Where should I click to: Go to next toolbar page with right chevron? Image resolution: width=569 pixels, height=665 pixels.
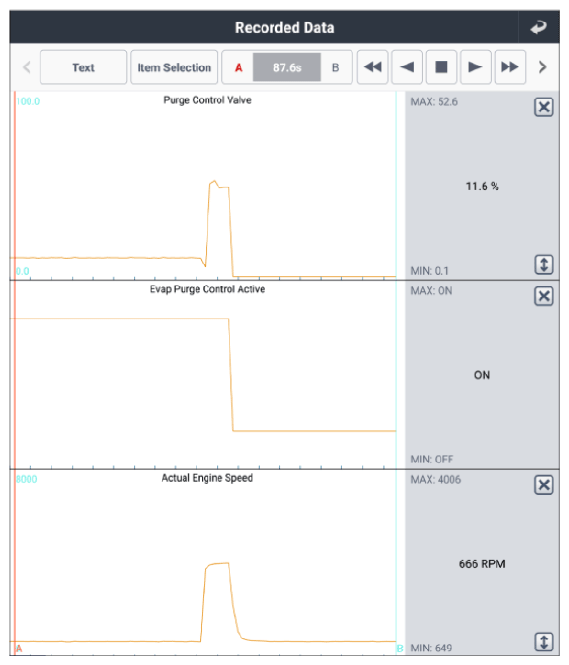[542, 67]
